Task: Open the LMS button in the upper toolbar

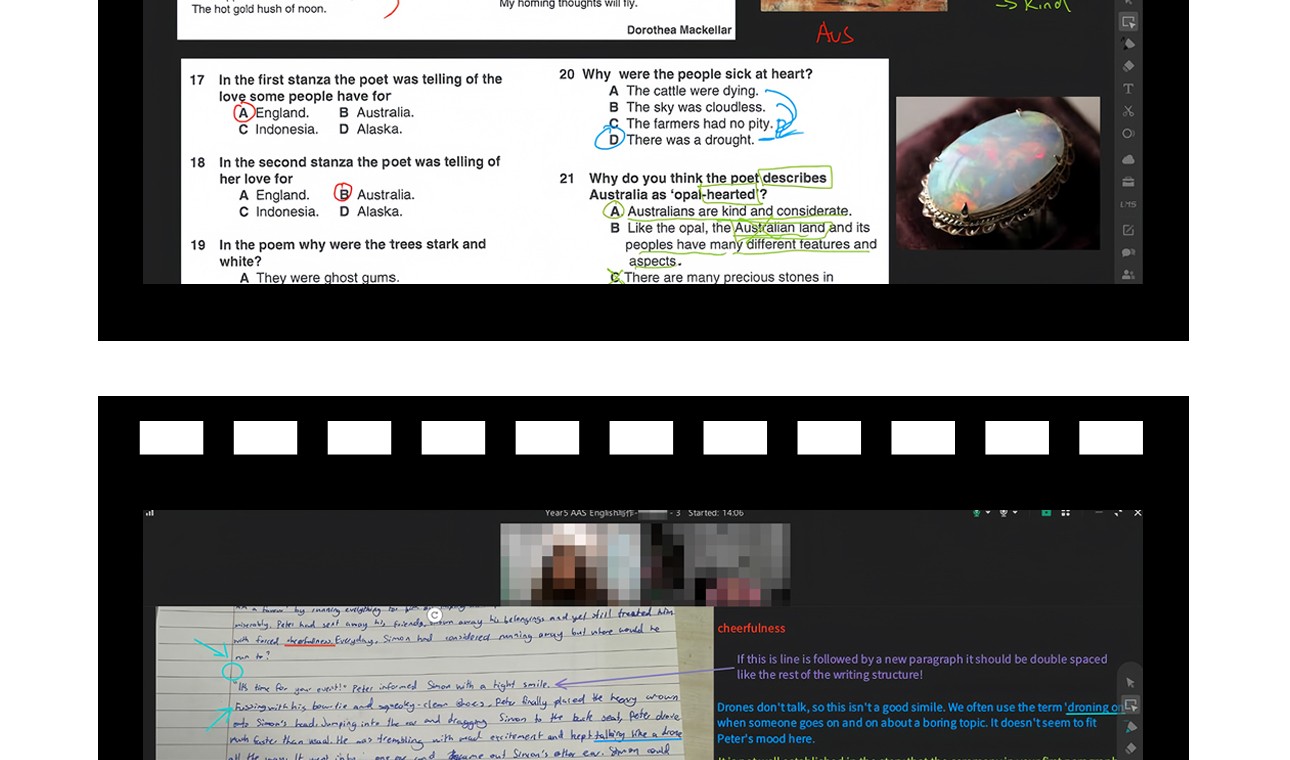Action: pos(1128,205)
